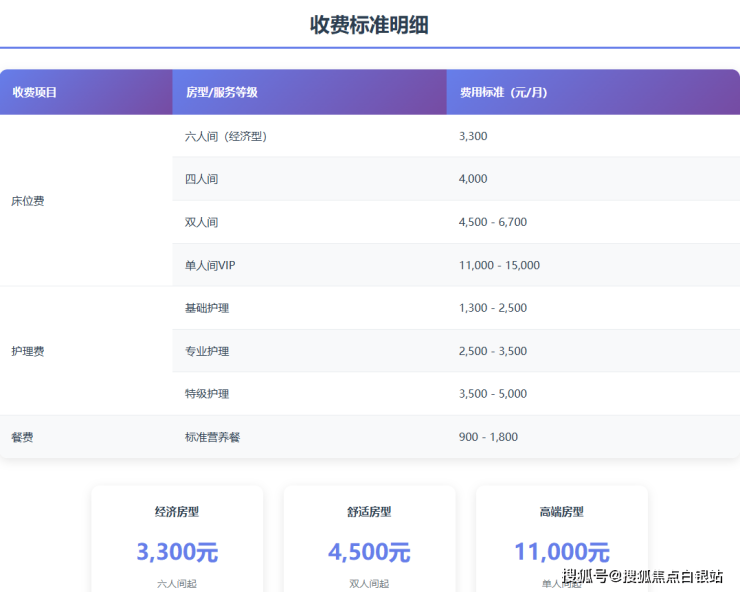This screenshot has height=592, width=740.
Task: Select the 单人间VIP row
Action: (210, 265)
